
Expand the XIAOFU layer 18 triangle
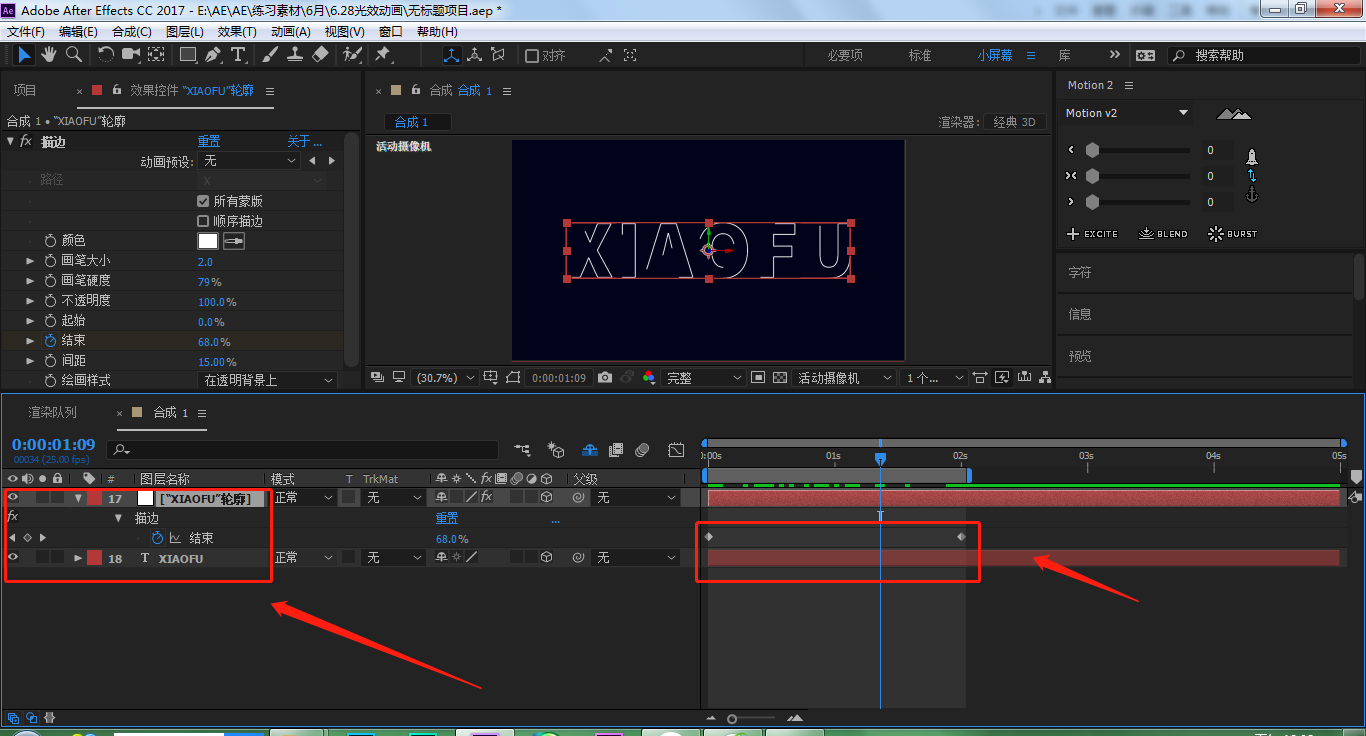(x=78, y=558)
